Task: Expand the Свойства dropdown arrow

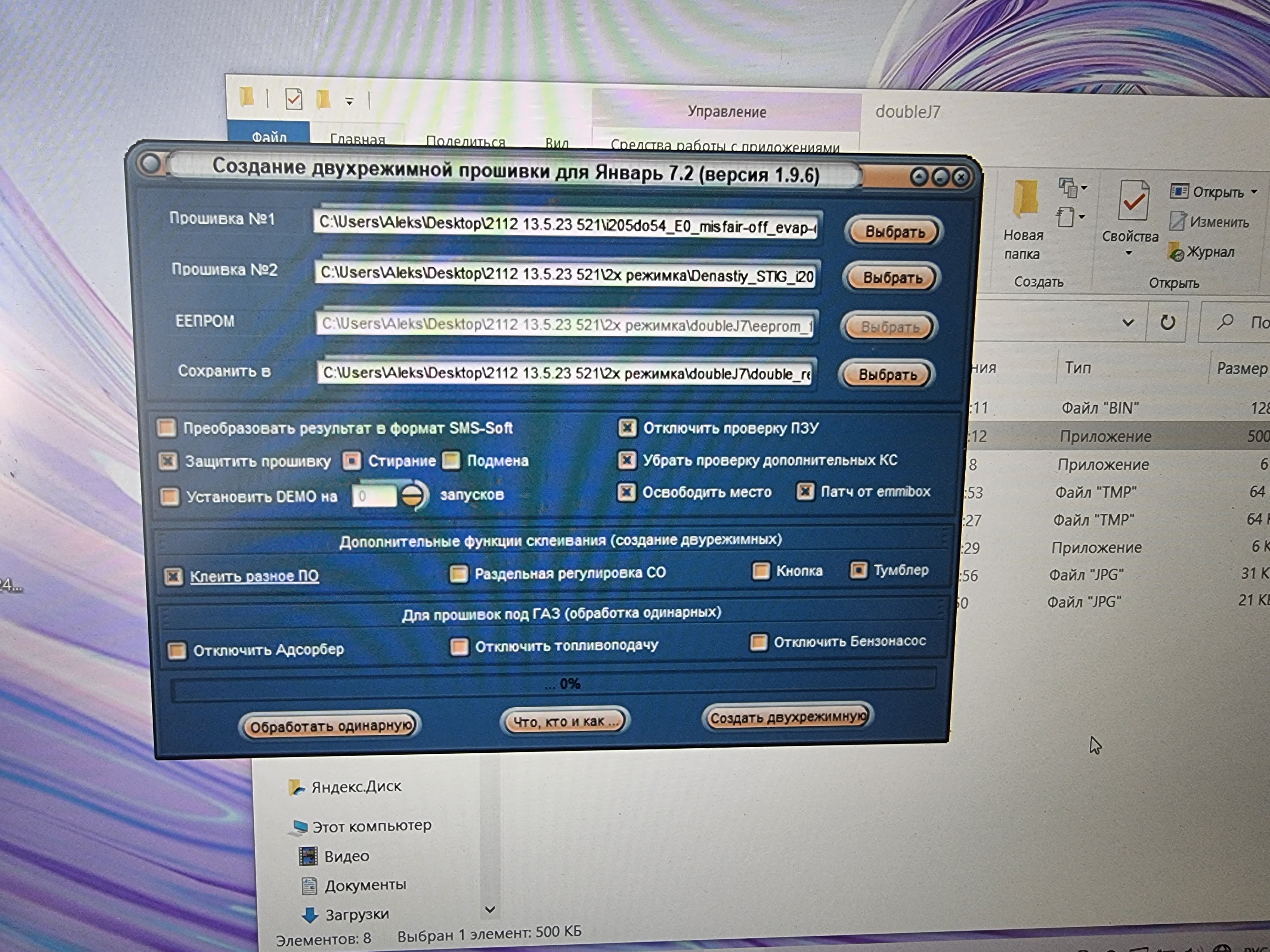Action: pos(1129,253)
